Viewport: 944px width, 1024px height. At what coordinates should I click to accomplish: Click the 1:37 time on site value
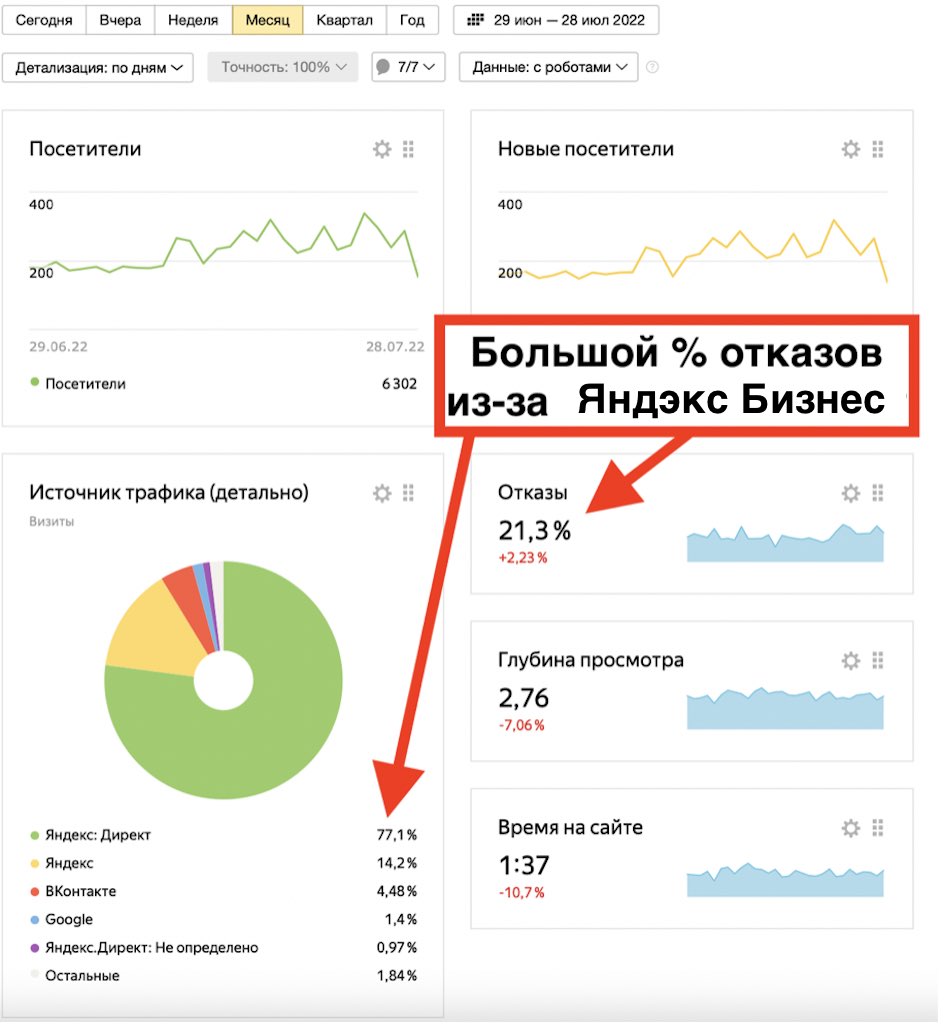click(x=524, y=865)
